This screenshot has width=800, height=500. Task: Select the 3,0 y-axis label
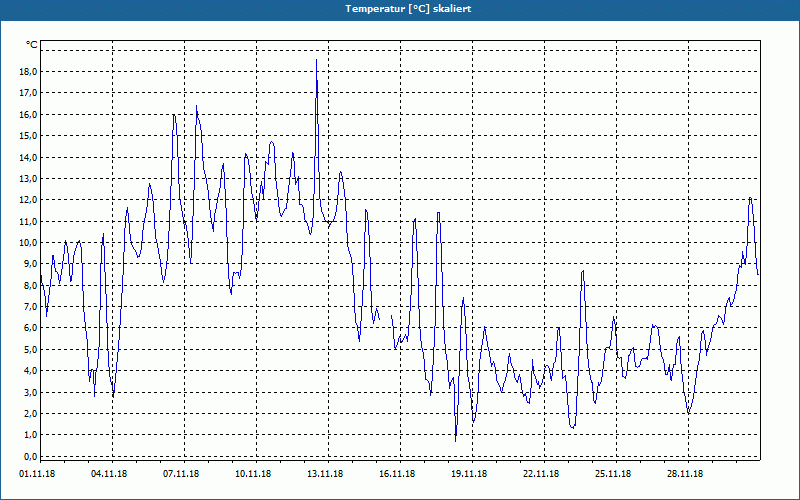coord(30,392)
